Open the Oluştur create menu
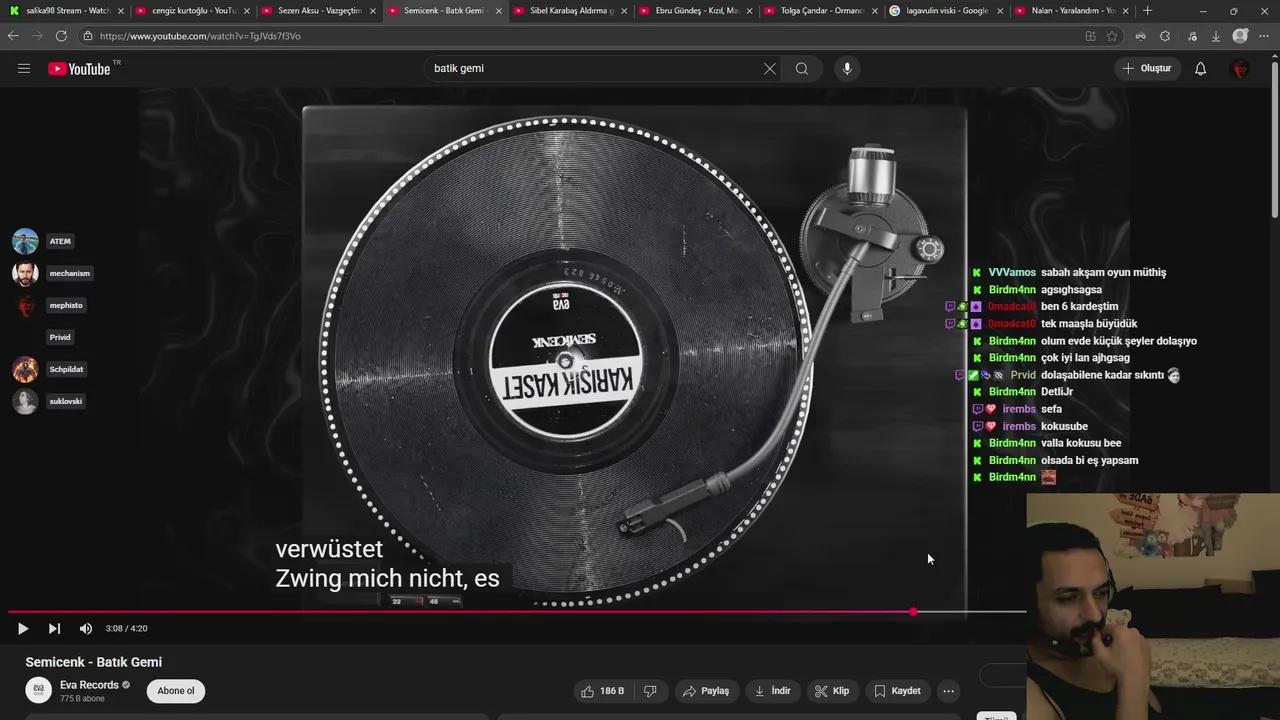Screen dimensions: 1280x720 [1147, 69]
